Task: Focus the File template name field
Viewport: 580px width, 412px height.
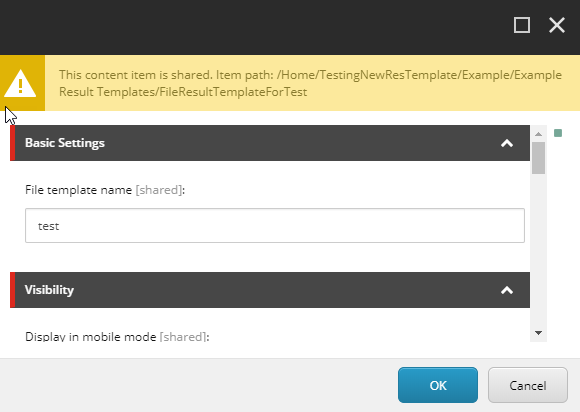Action: (x=275, y=226)
